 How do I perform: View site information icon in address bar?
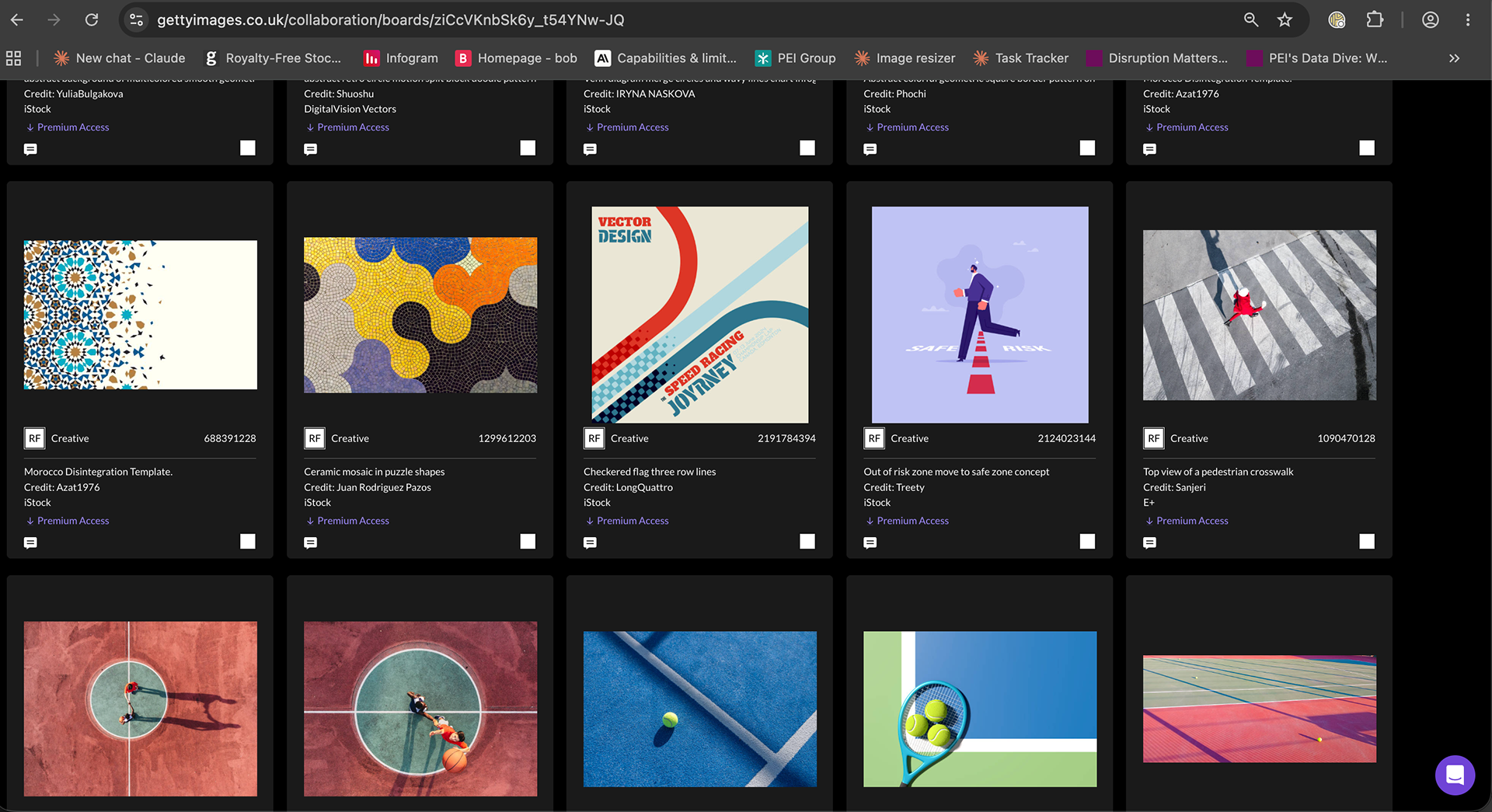pyautogui.click(x=137, y=20)
